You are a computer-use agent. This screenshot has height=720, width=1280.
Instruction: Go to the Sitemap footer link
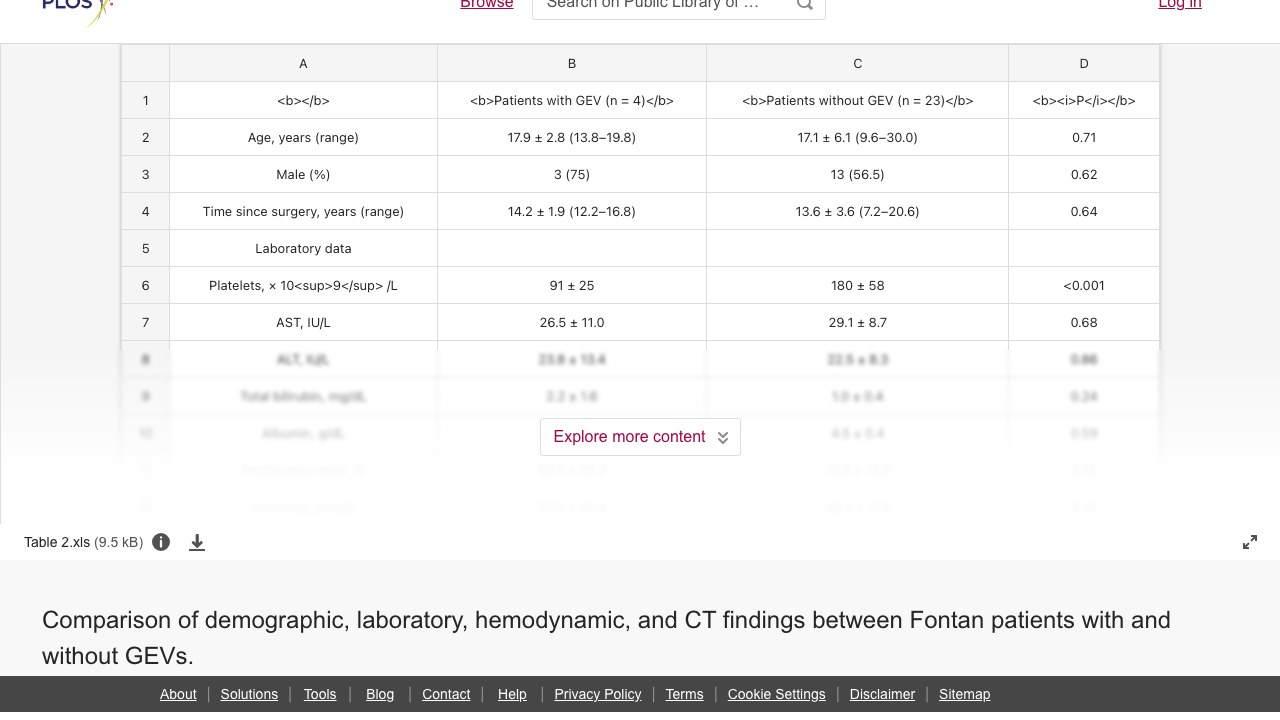tap(964, 694)
